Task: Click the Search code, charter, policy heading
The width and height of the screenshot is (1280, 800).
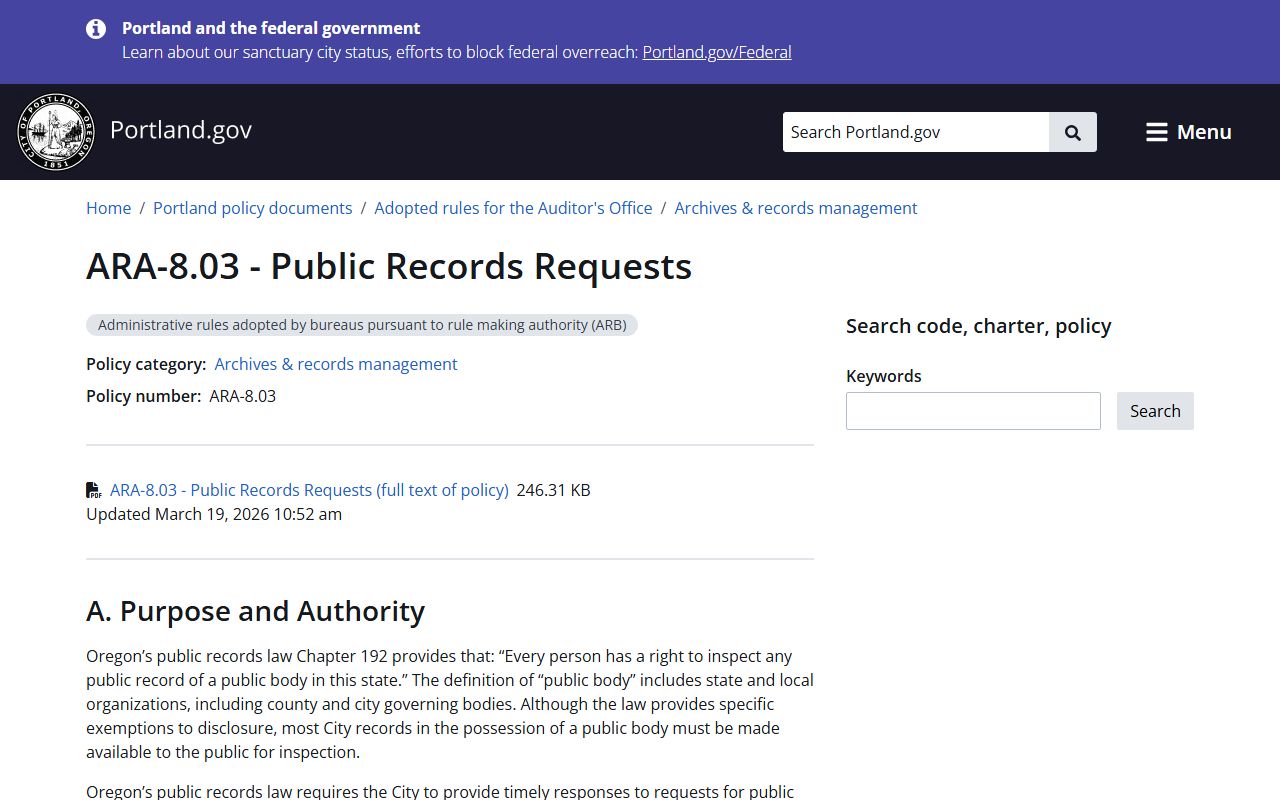Action: (x=979, y=326)
